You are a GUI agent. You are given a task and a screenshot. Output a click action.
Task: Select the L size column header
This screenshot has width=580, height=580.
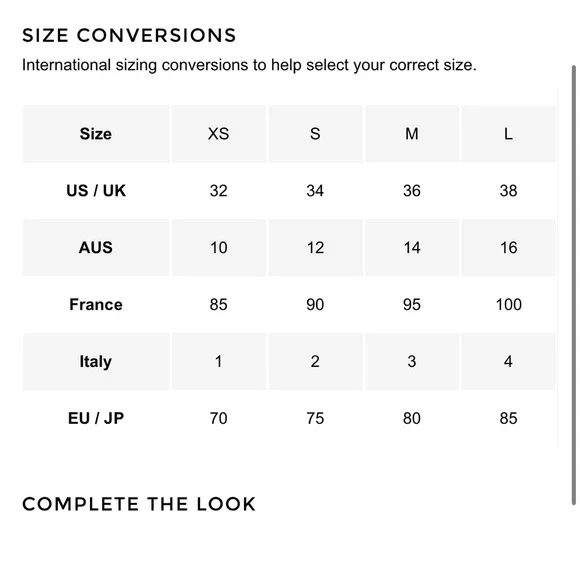[x=509, y=134]
